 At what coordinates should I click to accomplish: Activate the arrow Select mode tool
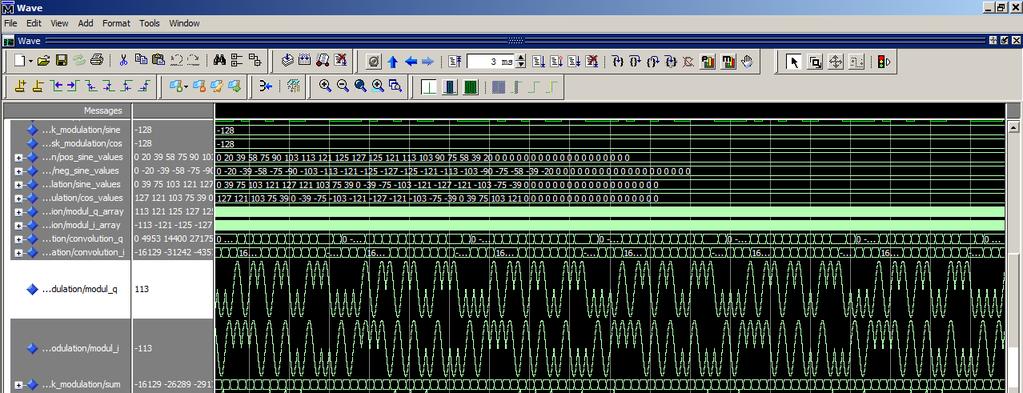click(794, 62)
